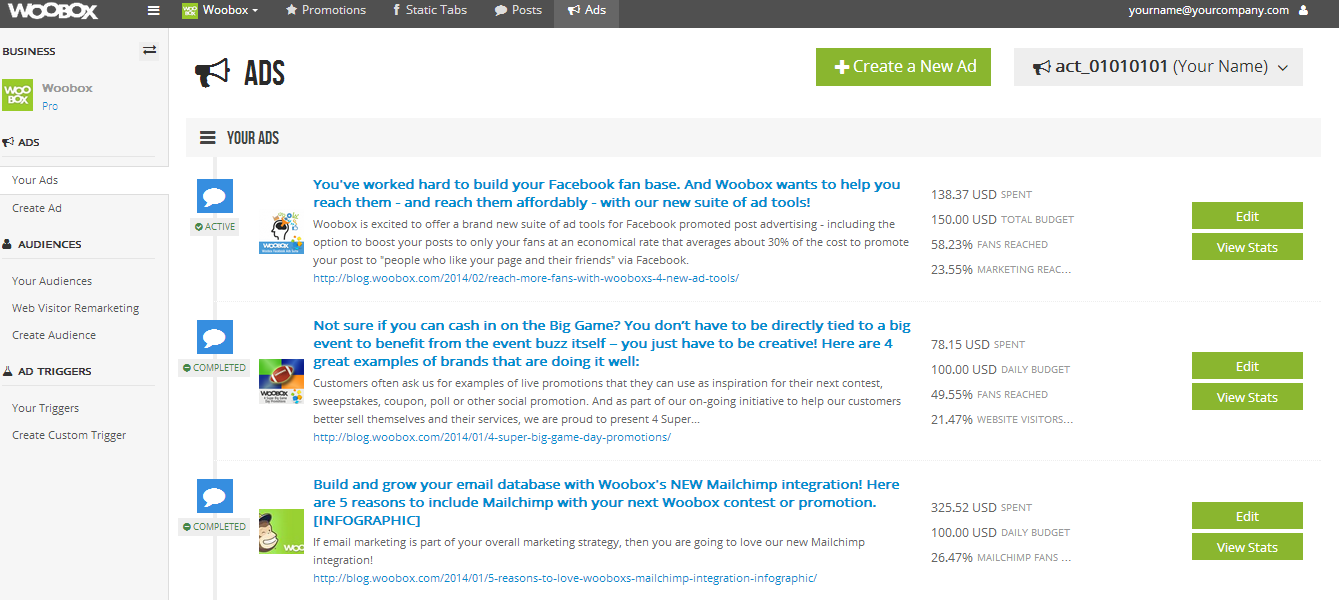The width and height of the screenshot is (1339, 600).
Task: Switch to the Static Tabs tab
Action: (x=430, y=10)
